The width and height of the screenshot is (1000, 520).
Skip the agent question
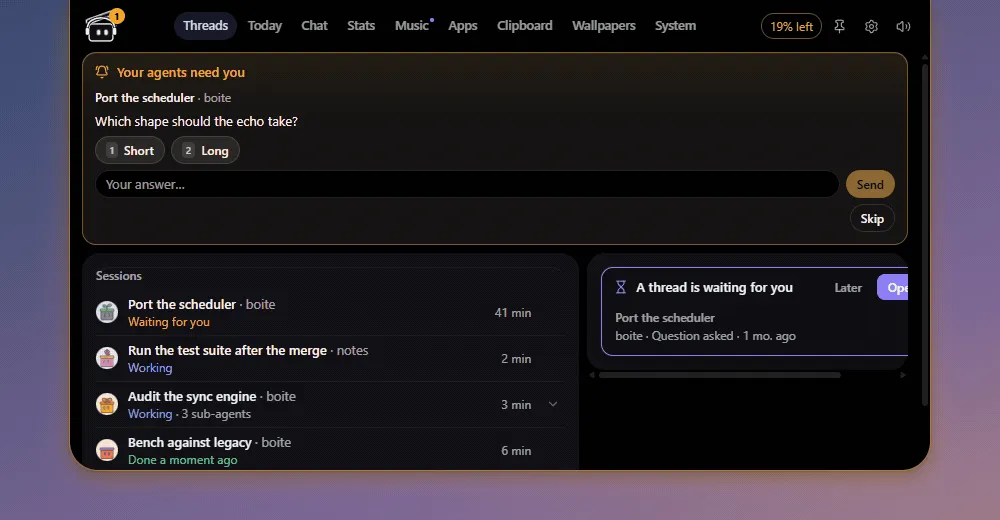pyautogui.click(x=872, y=219)
